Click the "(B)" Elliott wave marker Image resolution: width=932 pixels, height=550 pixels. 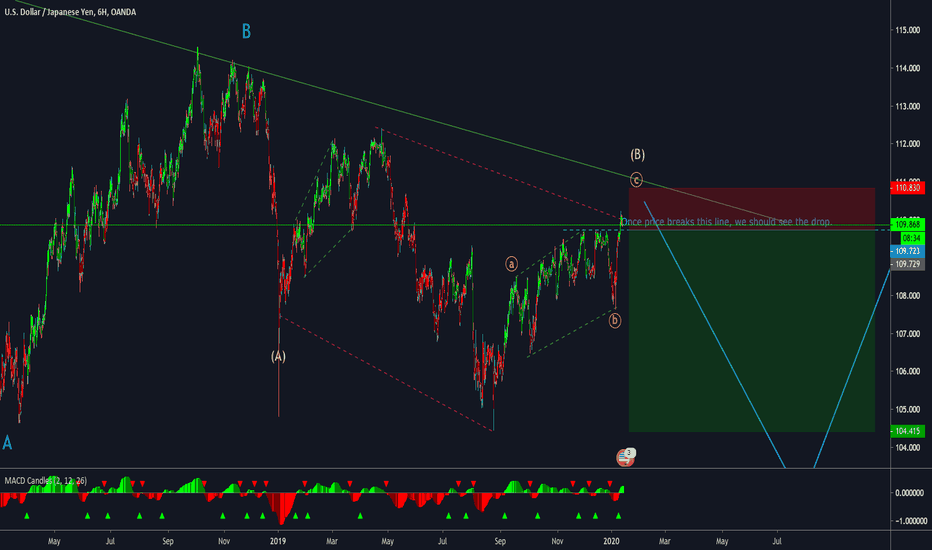[x=637, y=156]
